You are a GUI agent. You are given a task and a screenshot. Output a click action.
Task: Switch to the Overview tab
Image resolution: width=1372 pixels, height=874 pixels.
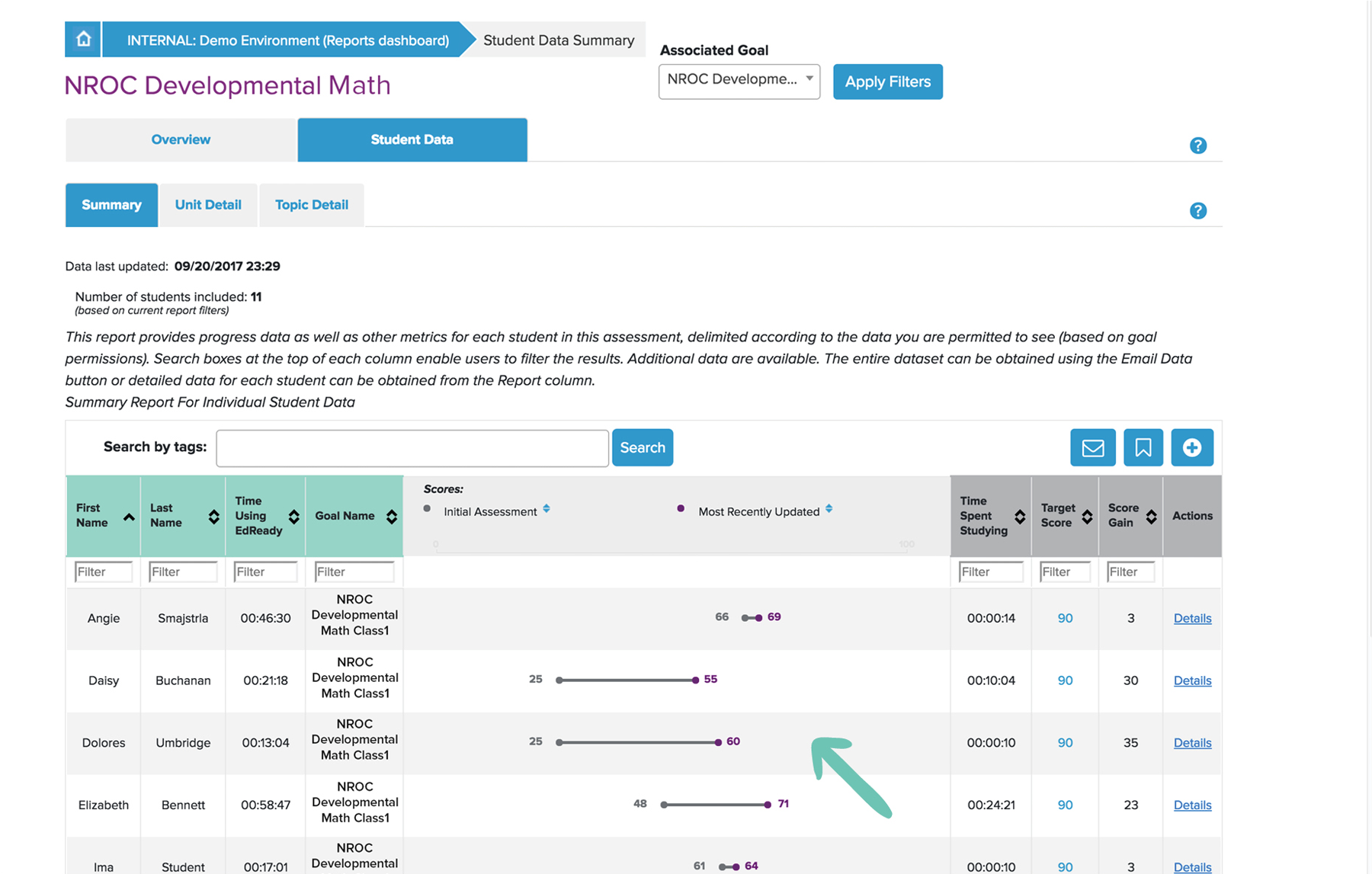[x=181, y=139]
